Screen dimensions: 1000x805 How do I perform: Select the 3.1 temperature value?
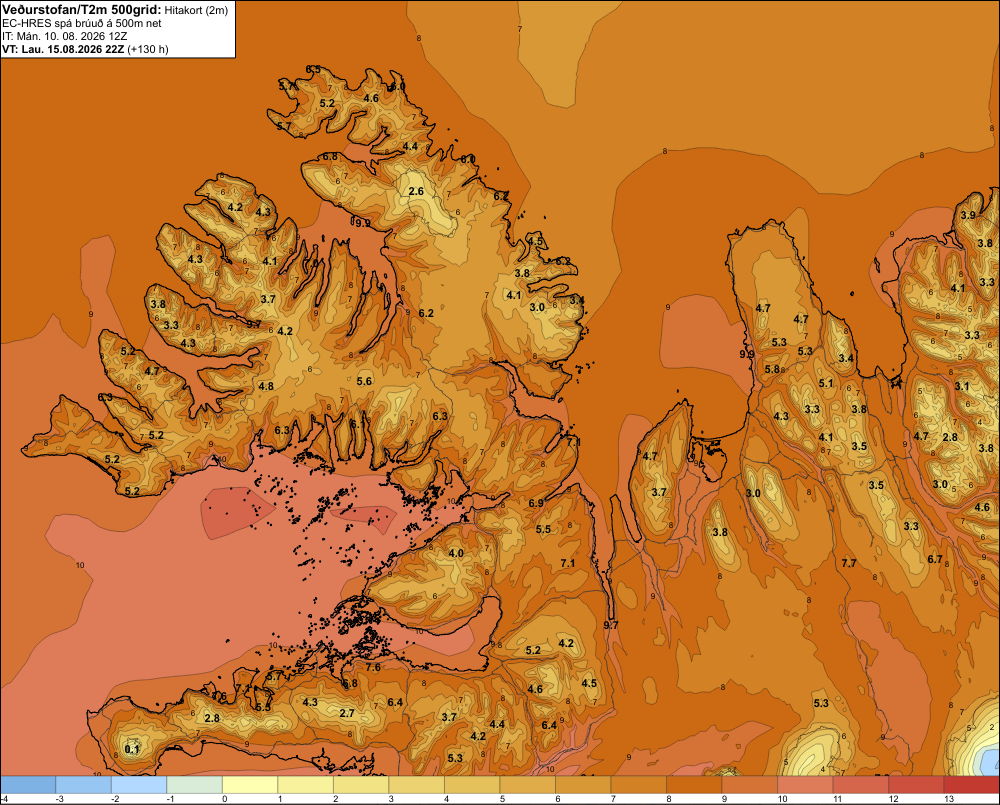962,386
